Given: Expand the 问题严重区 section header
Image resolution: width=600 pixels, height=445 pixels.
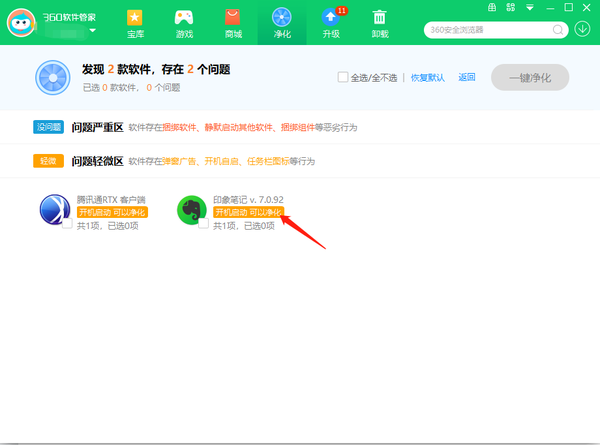Looking at the screenshot, I should [x=97, y=128].
